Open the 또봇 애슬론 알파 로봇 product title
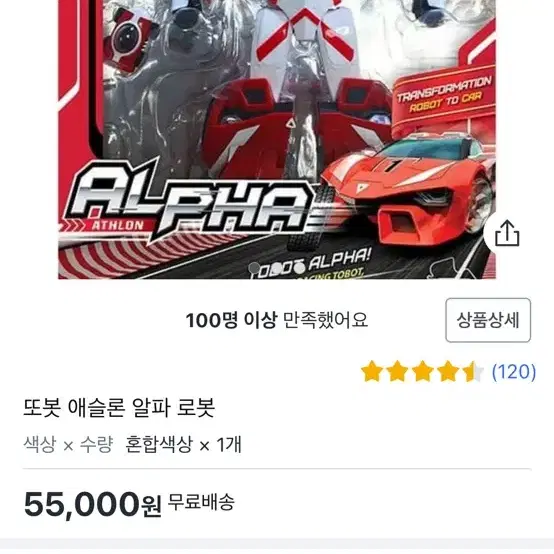Screen dimensions: 554x554 pyautogui.click(x=119, y=408)
